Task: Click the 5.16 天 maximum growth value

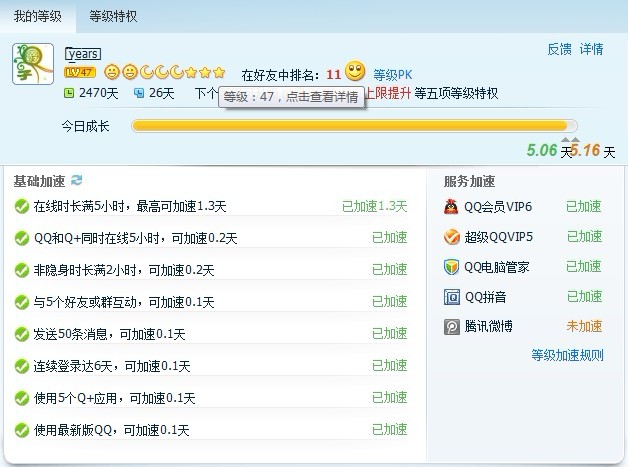Action: coord(593,151)
